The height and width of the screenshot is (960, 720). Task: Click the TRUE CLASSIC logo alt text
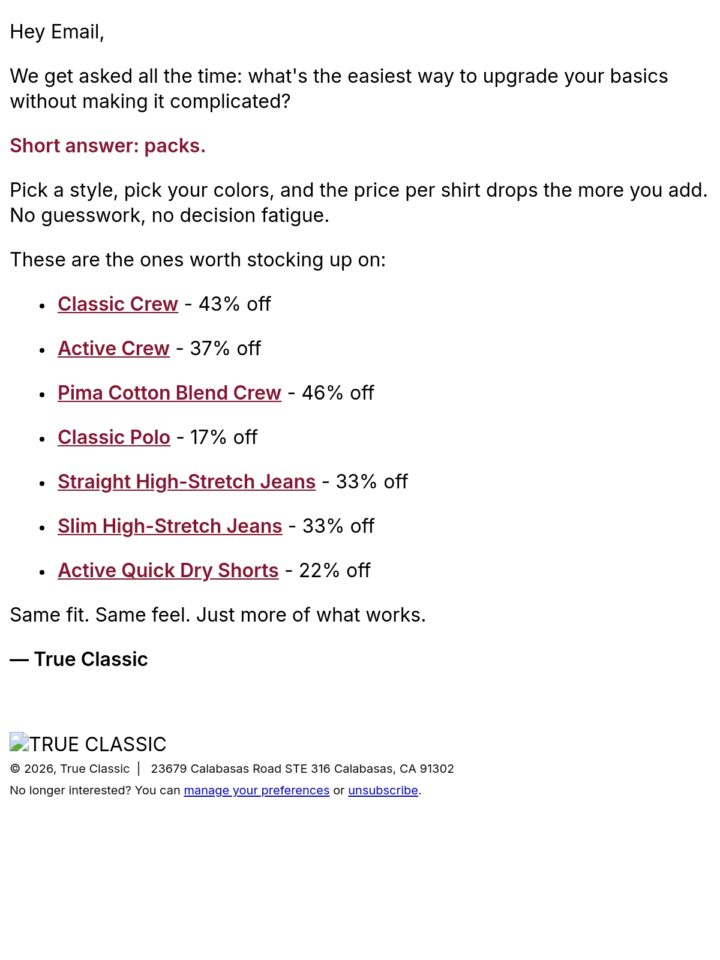98,744
